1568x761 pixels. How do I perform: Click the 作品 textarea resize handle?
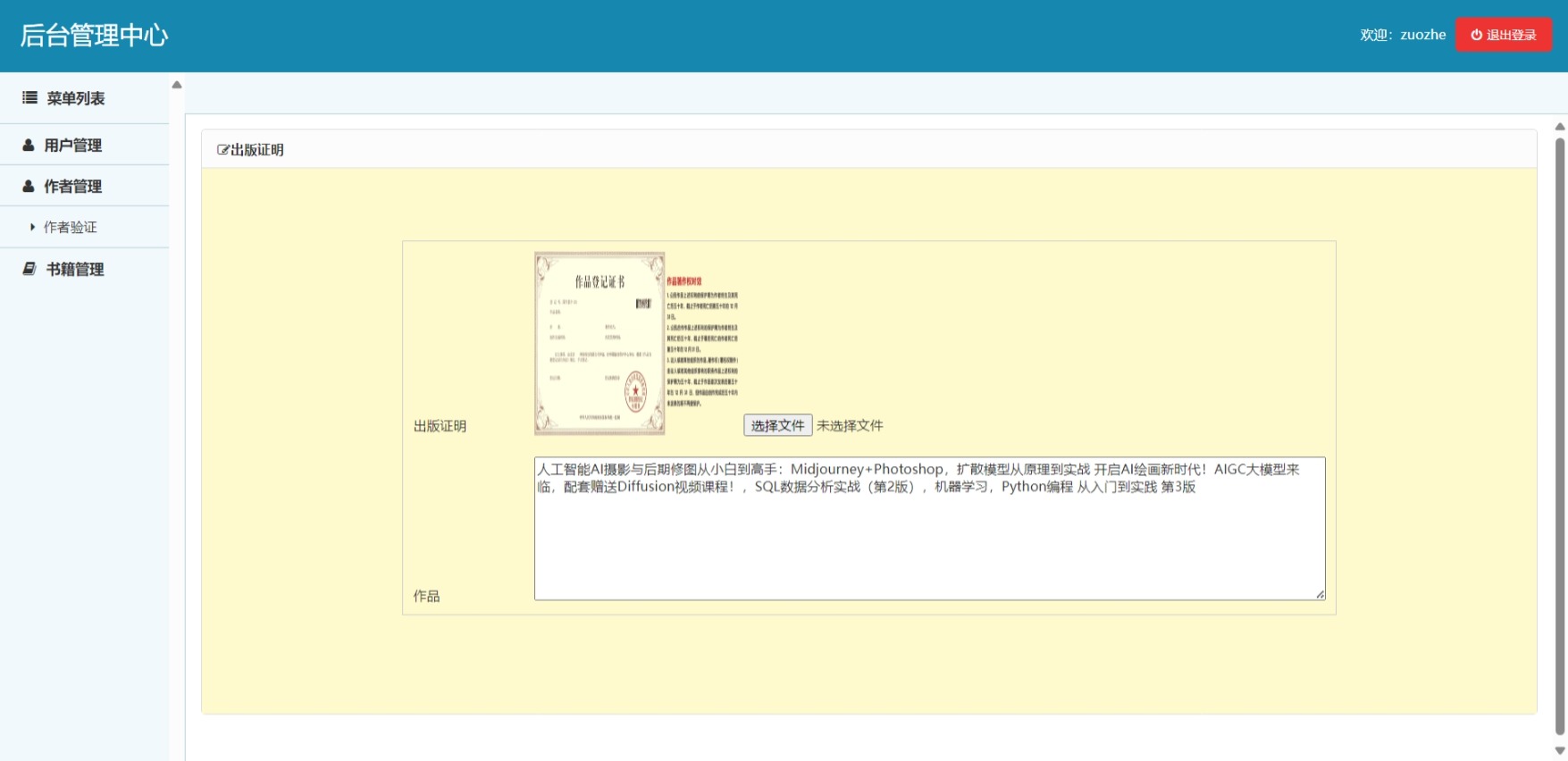point(1320,594)
